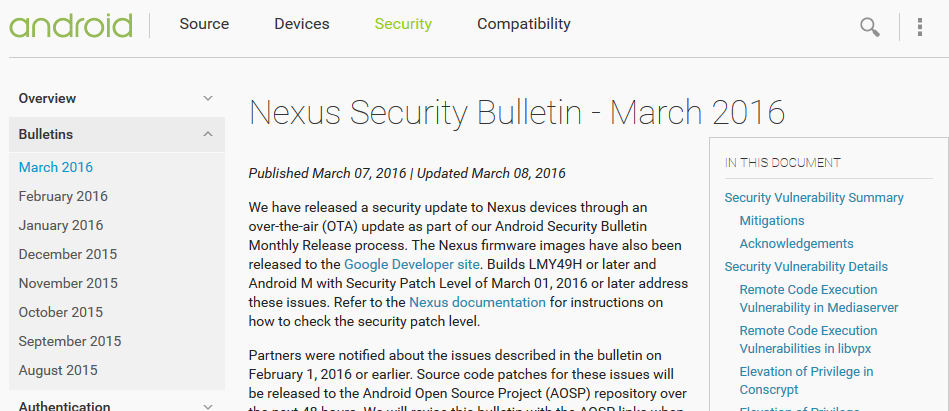Switch to the Source tab
949x411 pixels.
pyautogui.click(x=204, y=24)
